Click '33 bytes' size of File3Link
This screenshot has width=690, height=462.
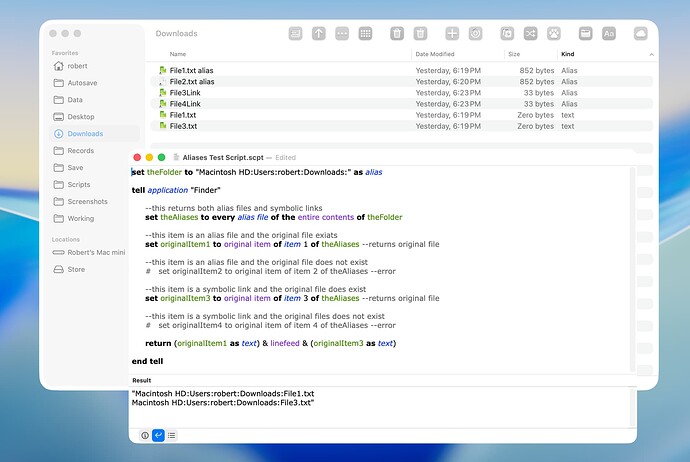(x=539, y=93)
